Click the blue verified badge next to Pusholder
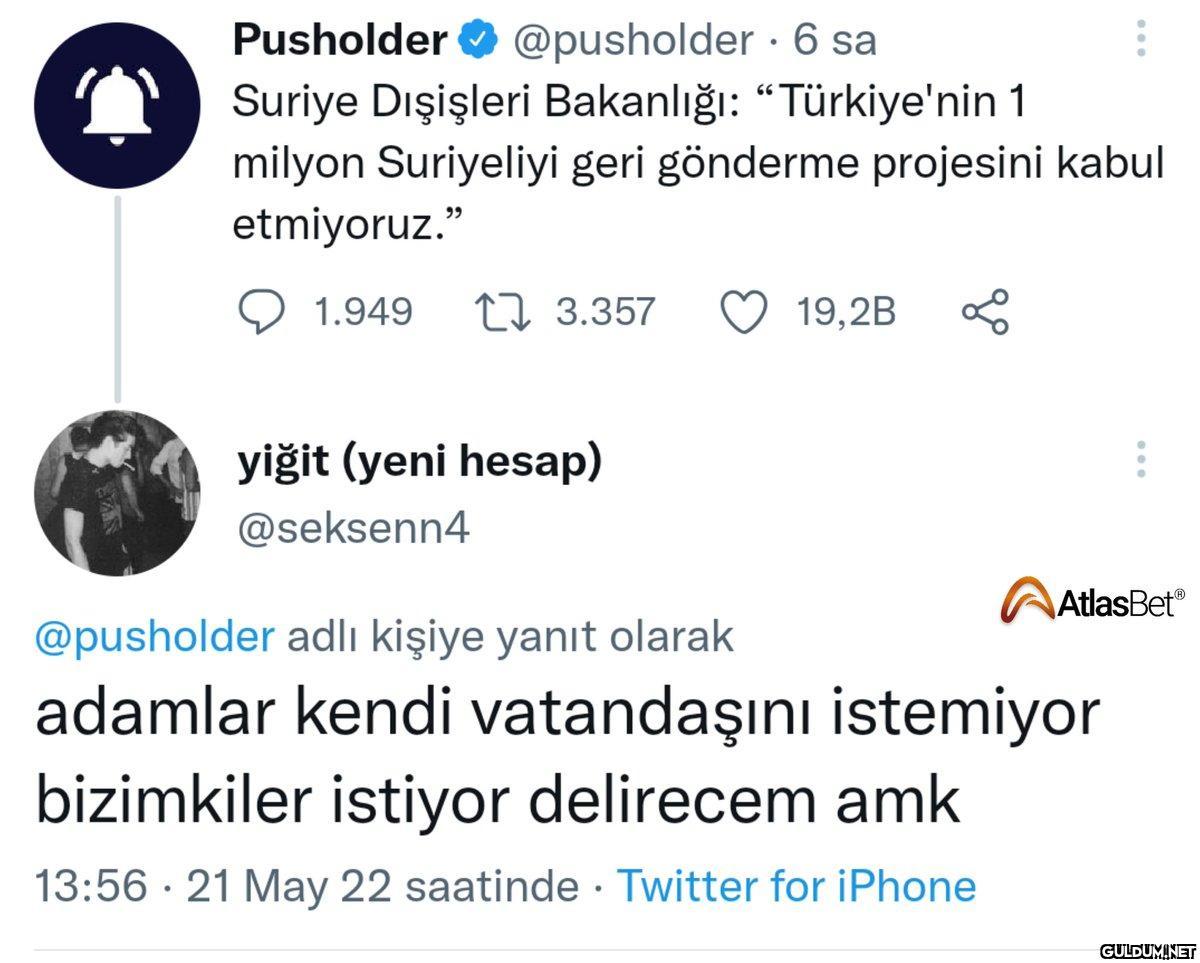Image resolution: width=1200 pixels, height=963 pixels. 478,40
